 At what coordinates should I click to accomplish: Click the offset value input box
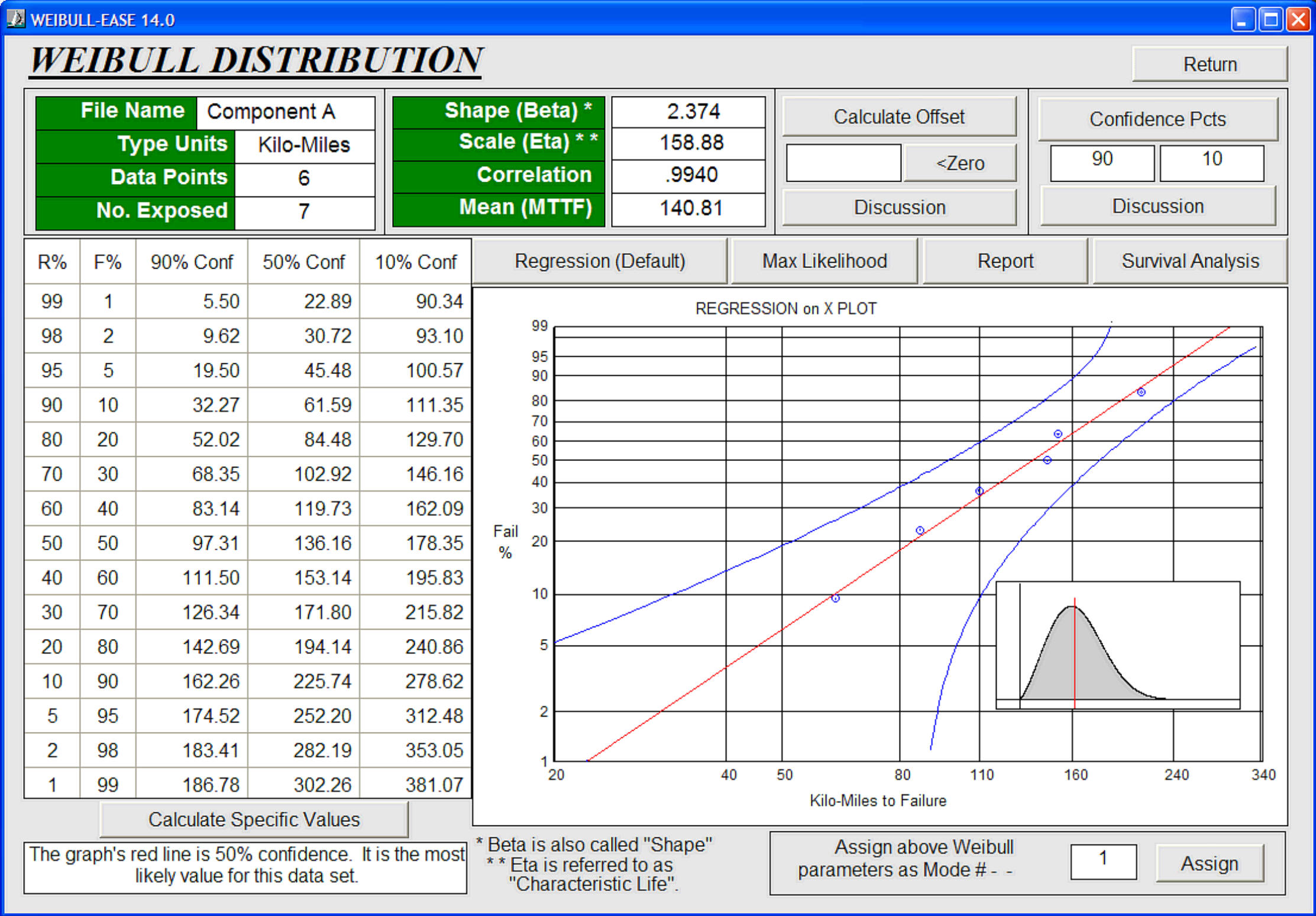[843, 163]
